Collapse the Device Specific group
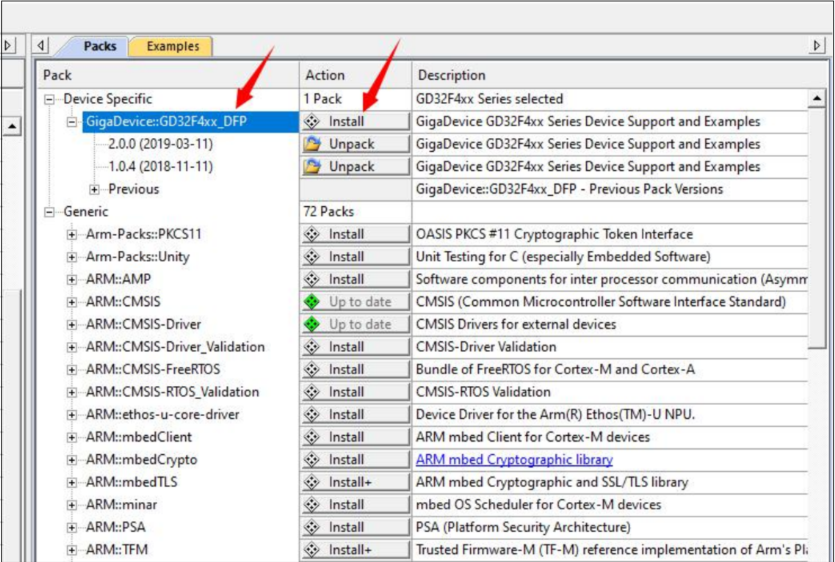Image resolution: width=835 pixels, height=562 pixels. [49, 99]
